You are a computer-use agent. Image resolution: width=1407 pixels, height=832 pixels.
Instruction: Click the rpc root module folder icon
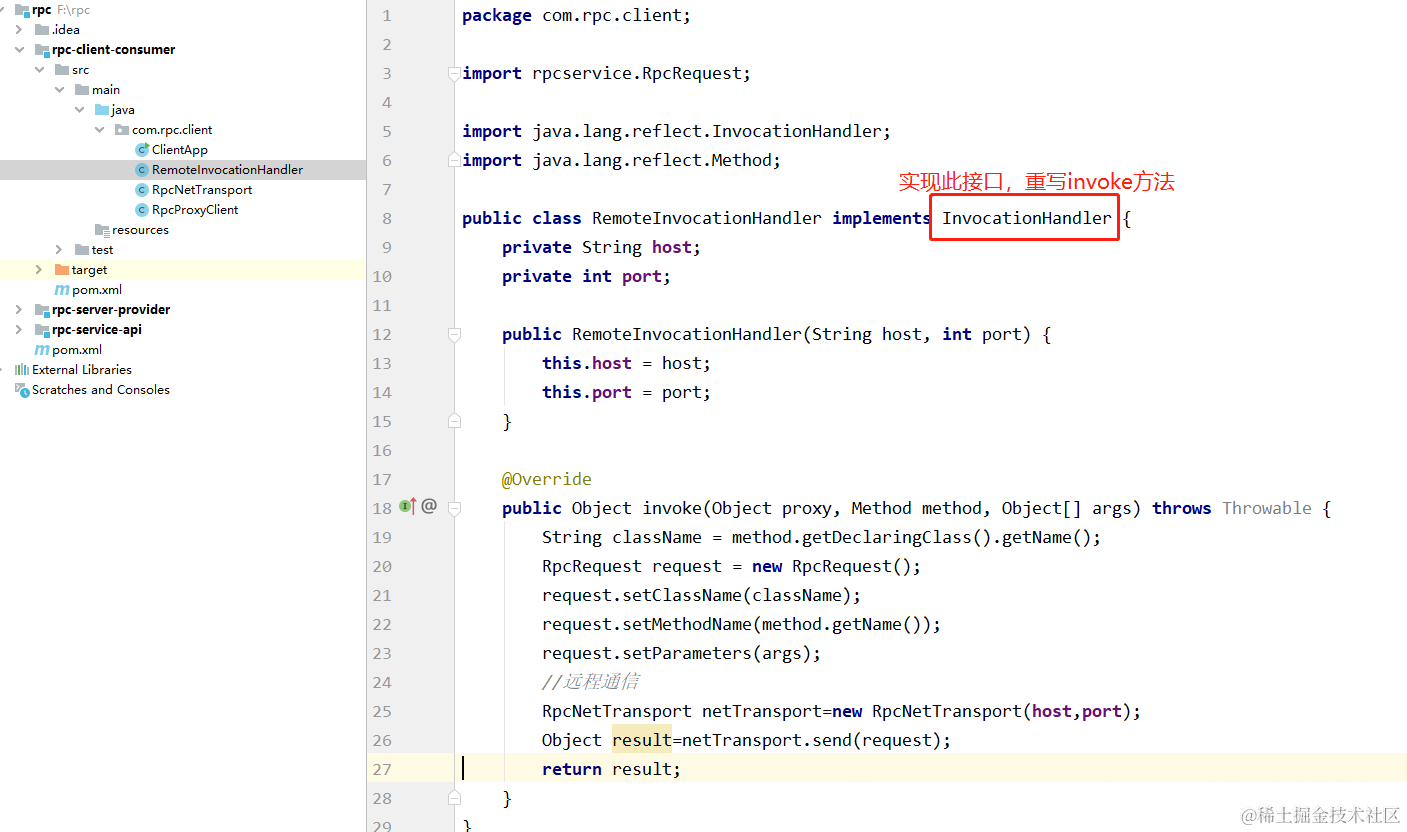click(x=22, y=10)
